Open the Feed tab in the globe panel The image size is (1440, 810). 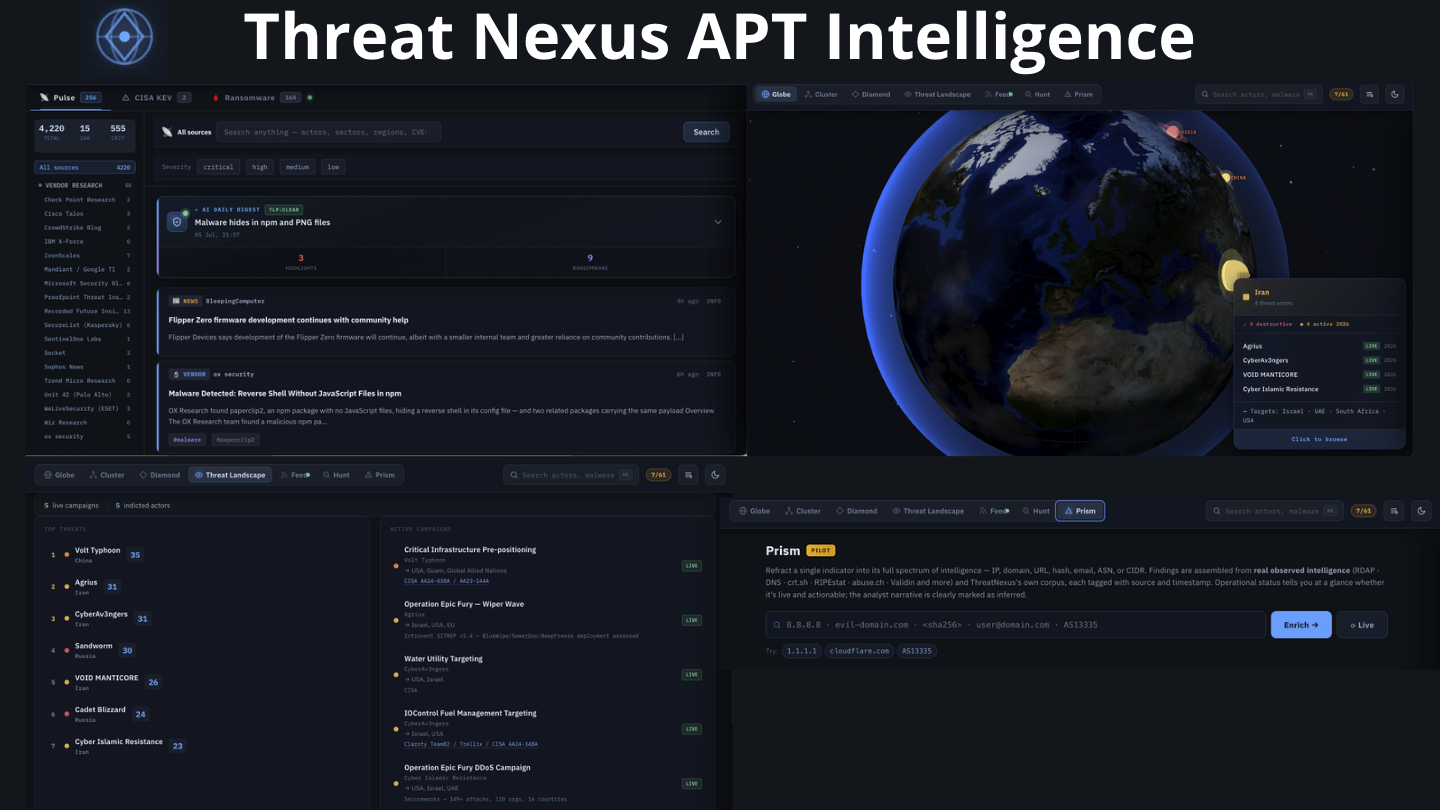point(997,94)
